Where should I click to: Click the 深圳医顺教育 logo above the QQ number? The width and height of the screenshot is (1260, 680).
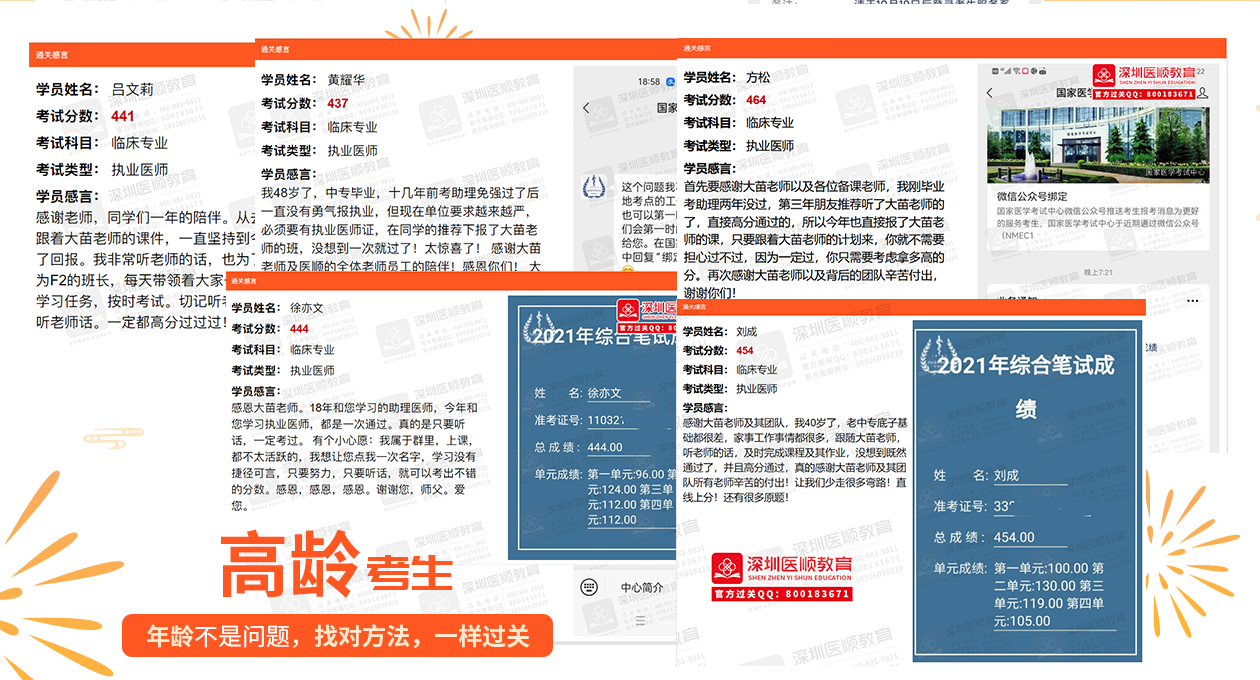coord(781,567)
